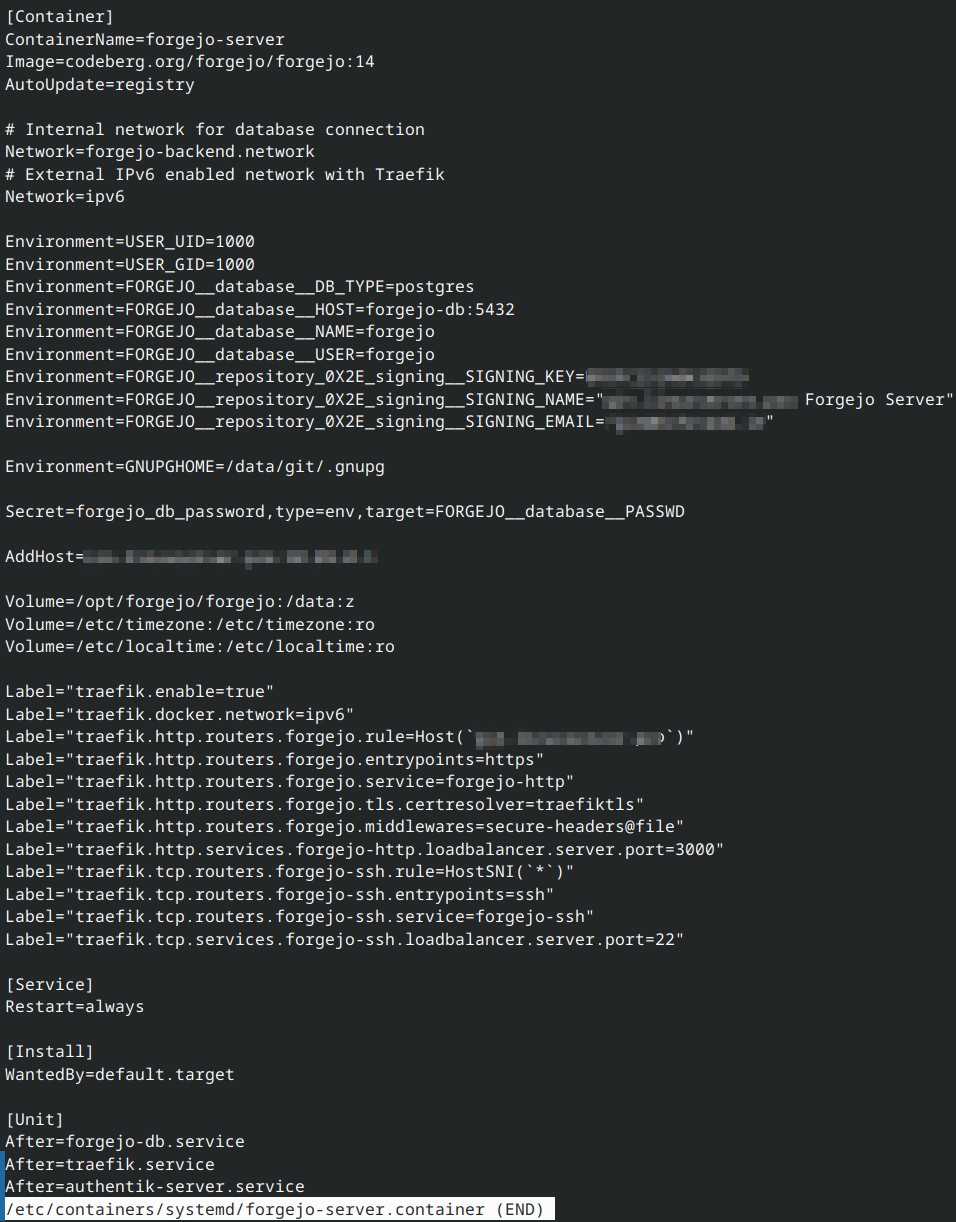
Task: Click the [Container] section header
Action: (x=59, y=17)
